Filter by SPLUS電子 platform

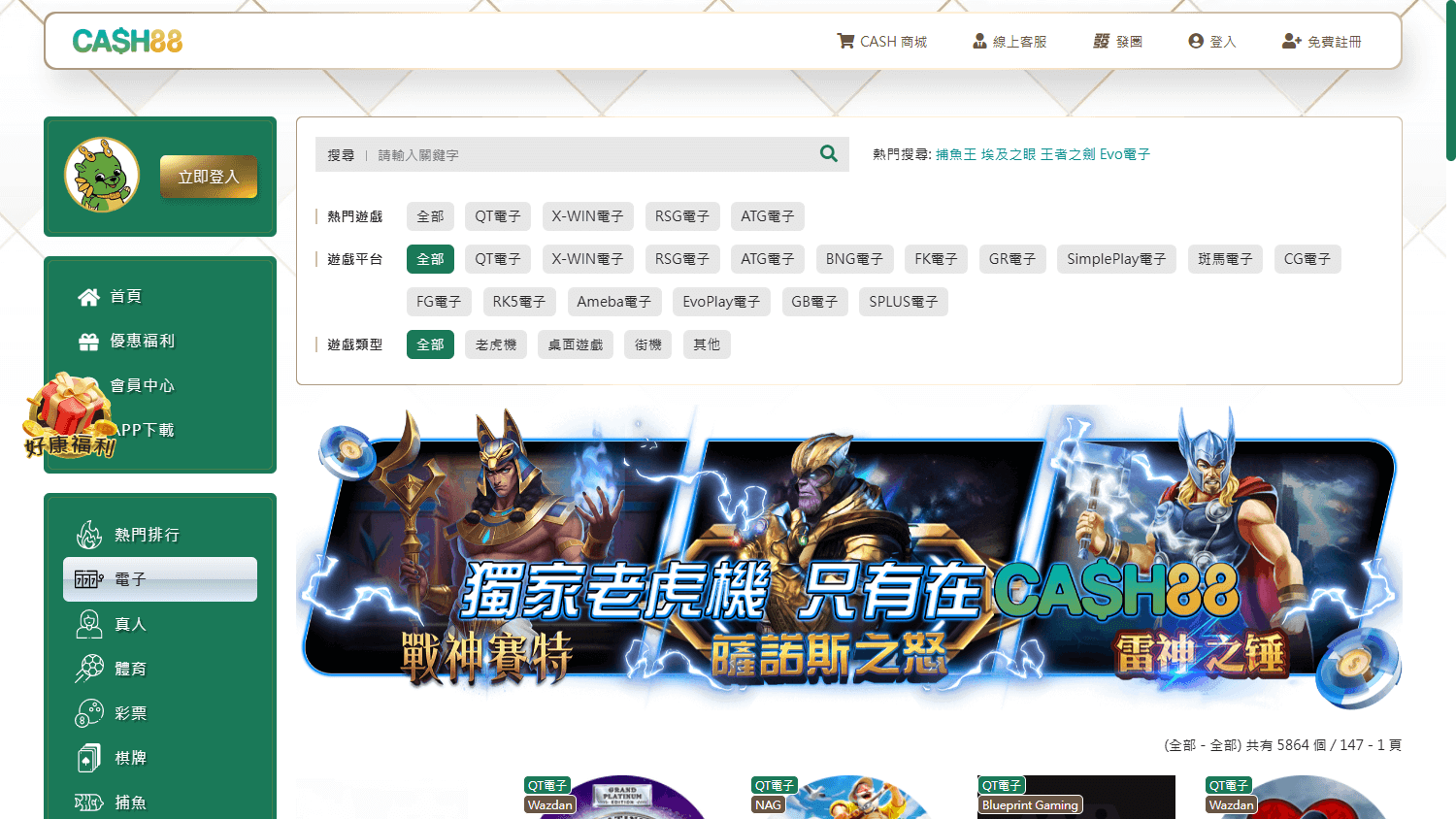(x=904, y=302)
